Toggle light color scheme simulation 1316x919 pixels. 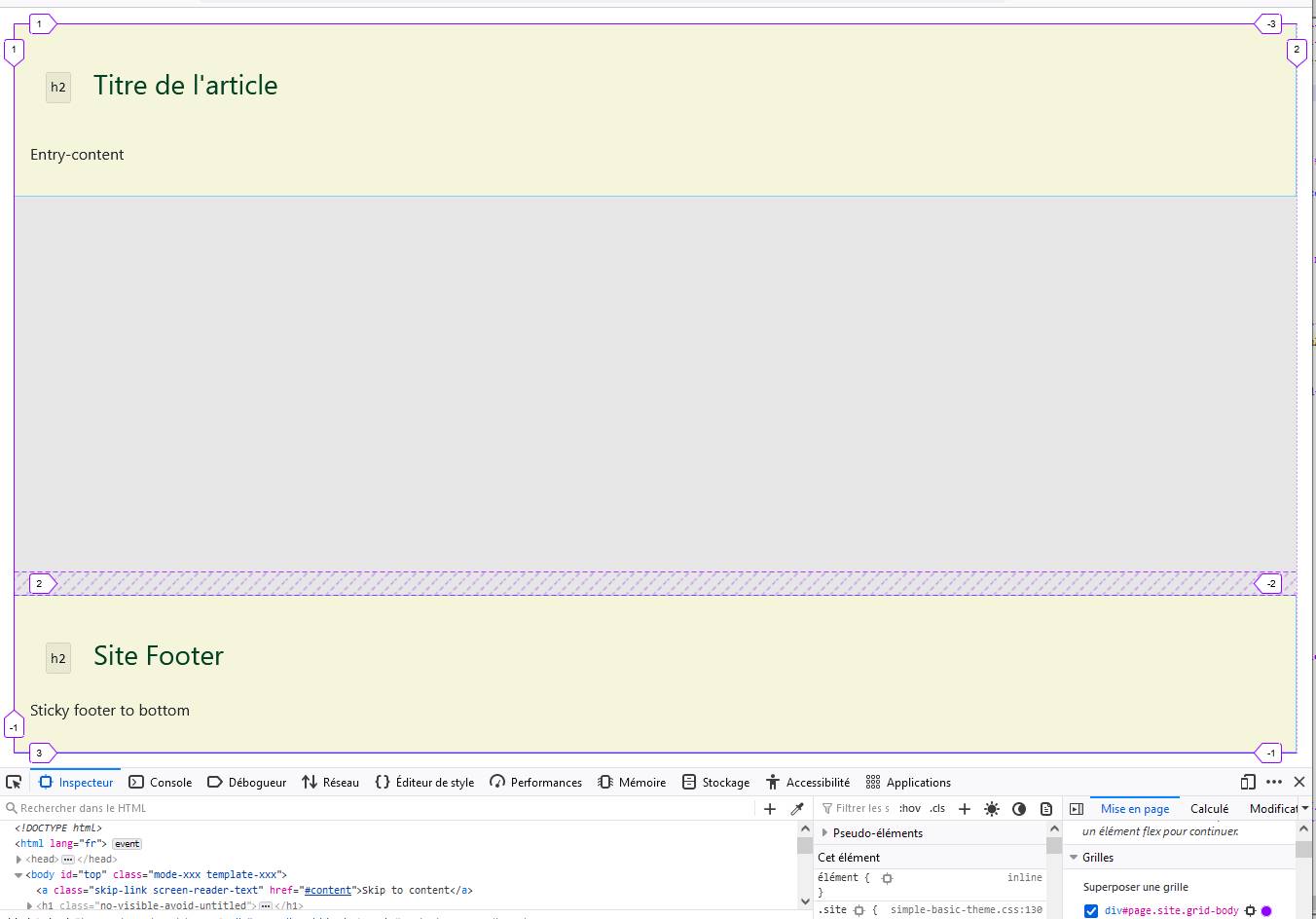click(992, 808)
